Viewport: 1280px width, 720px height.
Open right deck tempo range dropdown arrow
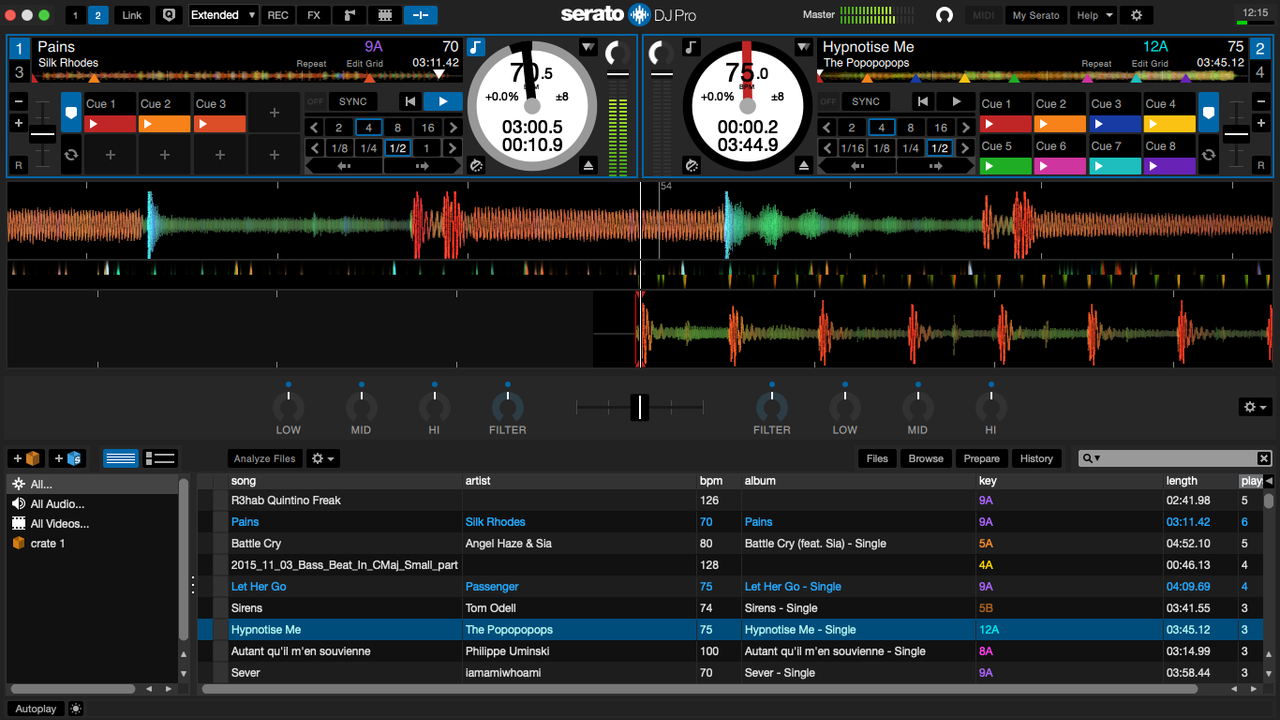click(x=803, y=47)
